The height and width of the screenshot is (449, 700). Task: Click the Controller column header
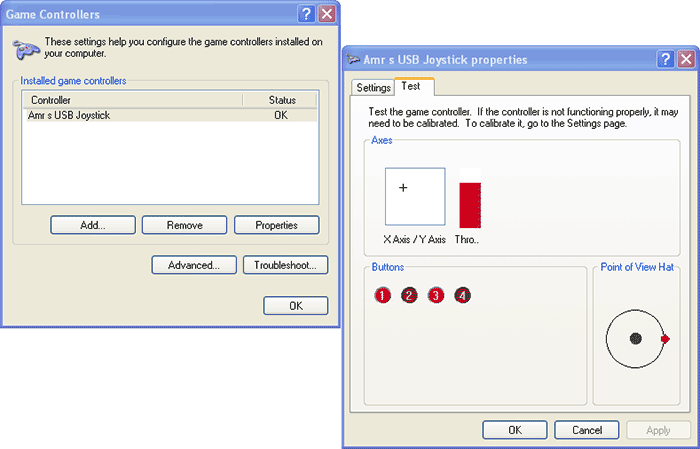pyautogui.click(x=133, y=100)
